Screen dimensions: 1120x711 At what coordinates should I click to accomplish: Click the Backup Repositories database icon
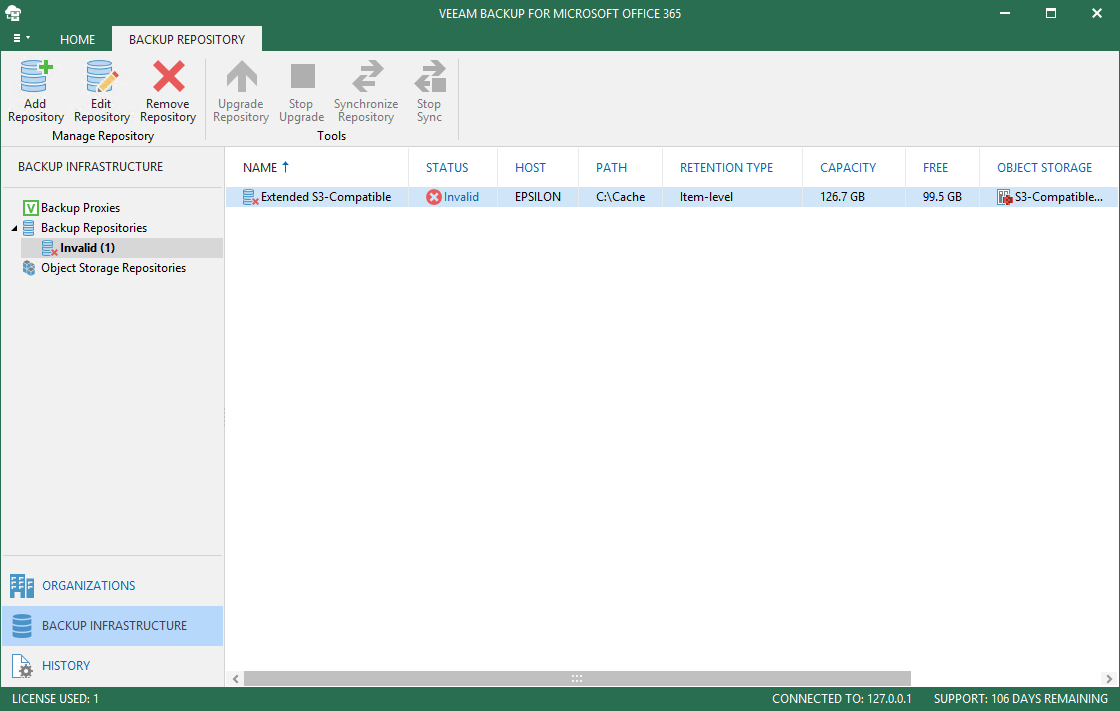[29, 228]
